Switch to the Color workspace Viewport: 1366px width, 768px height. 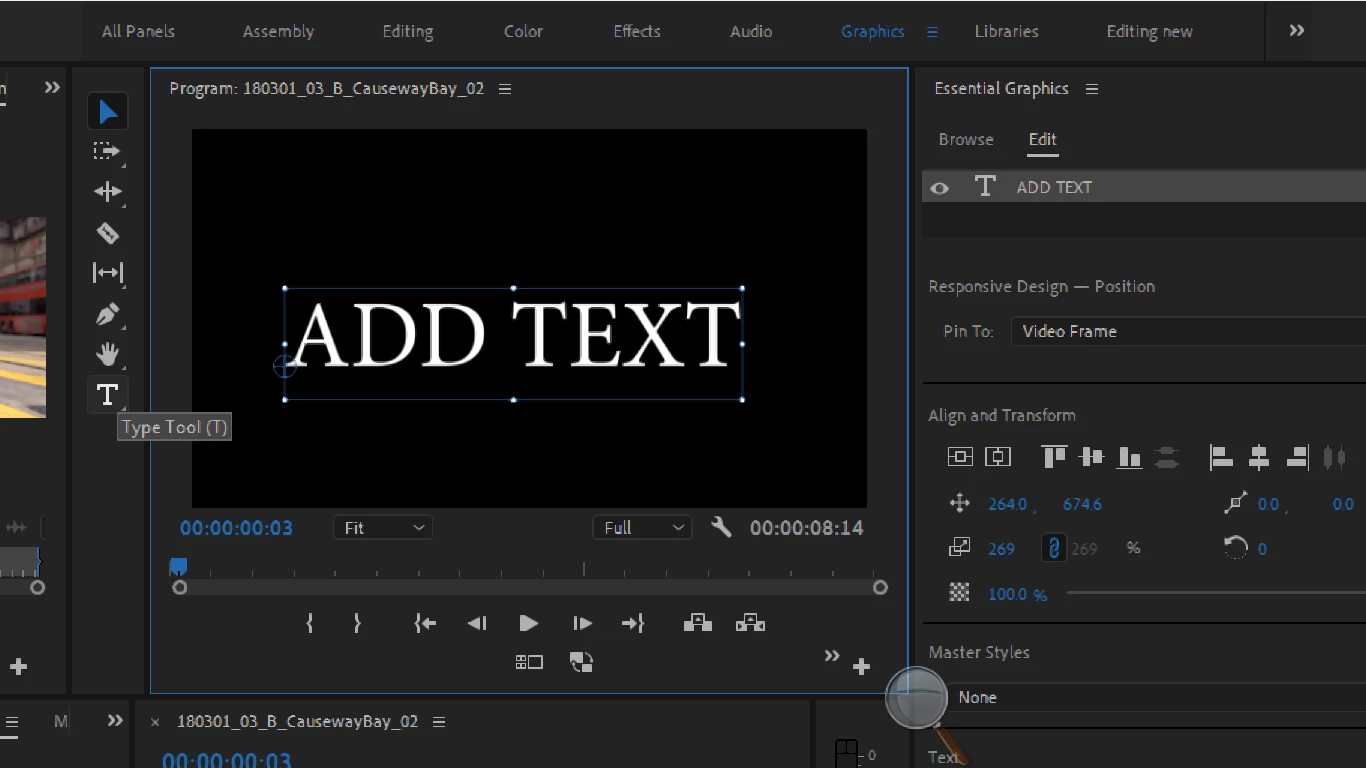[x=523, y=31]
